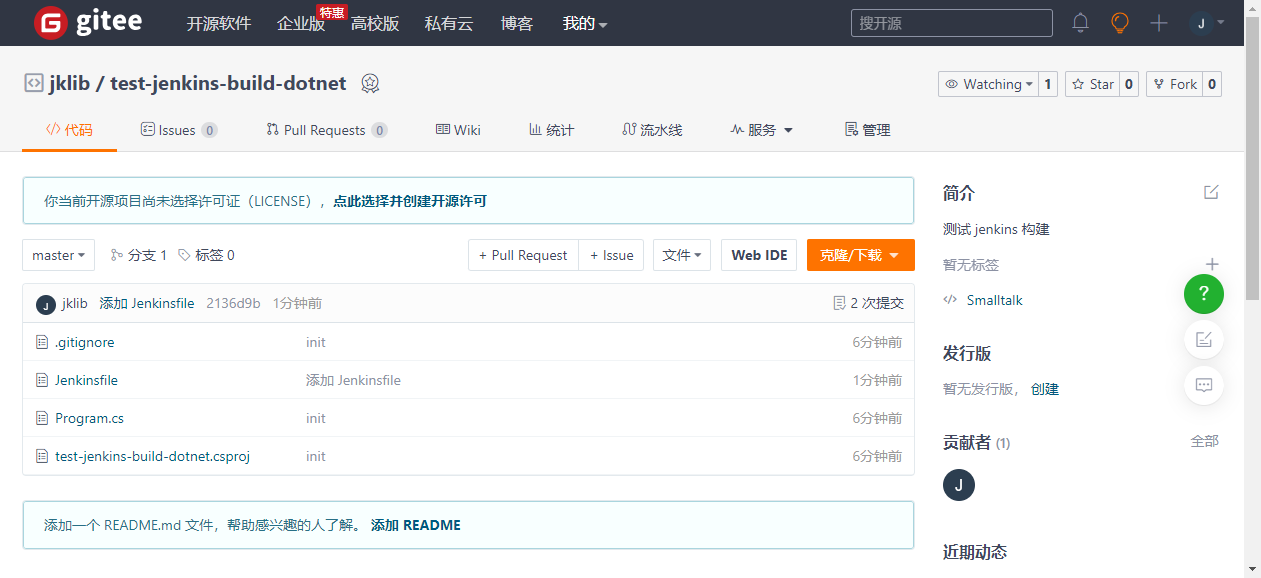This screenshot has width=1261, height=578.
Task: Click the Smalltalk language label
Action: 994,300
